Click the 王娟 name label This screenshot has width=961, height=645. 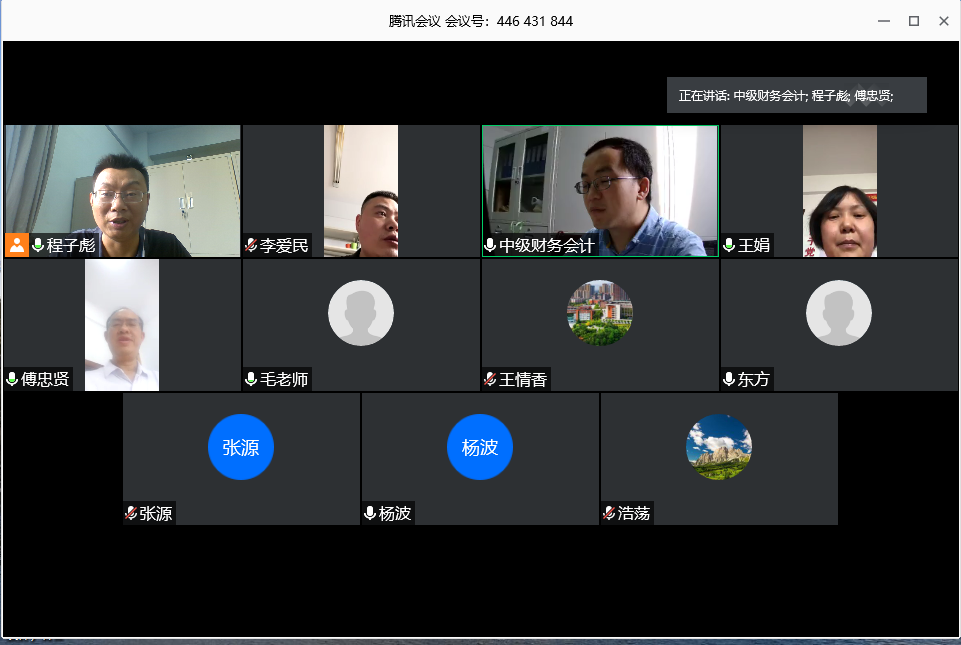point(754,245)
